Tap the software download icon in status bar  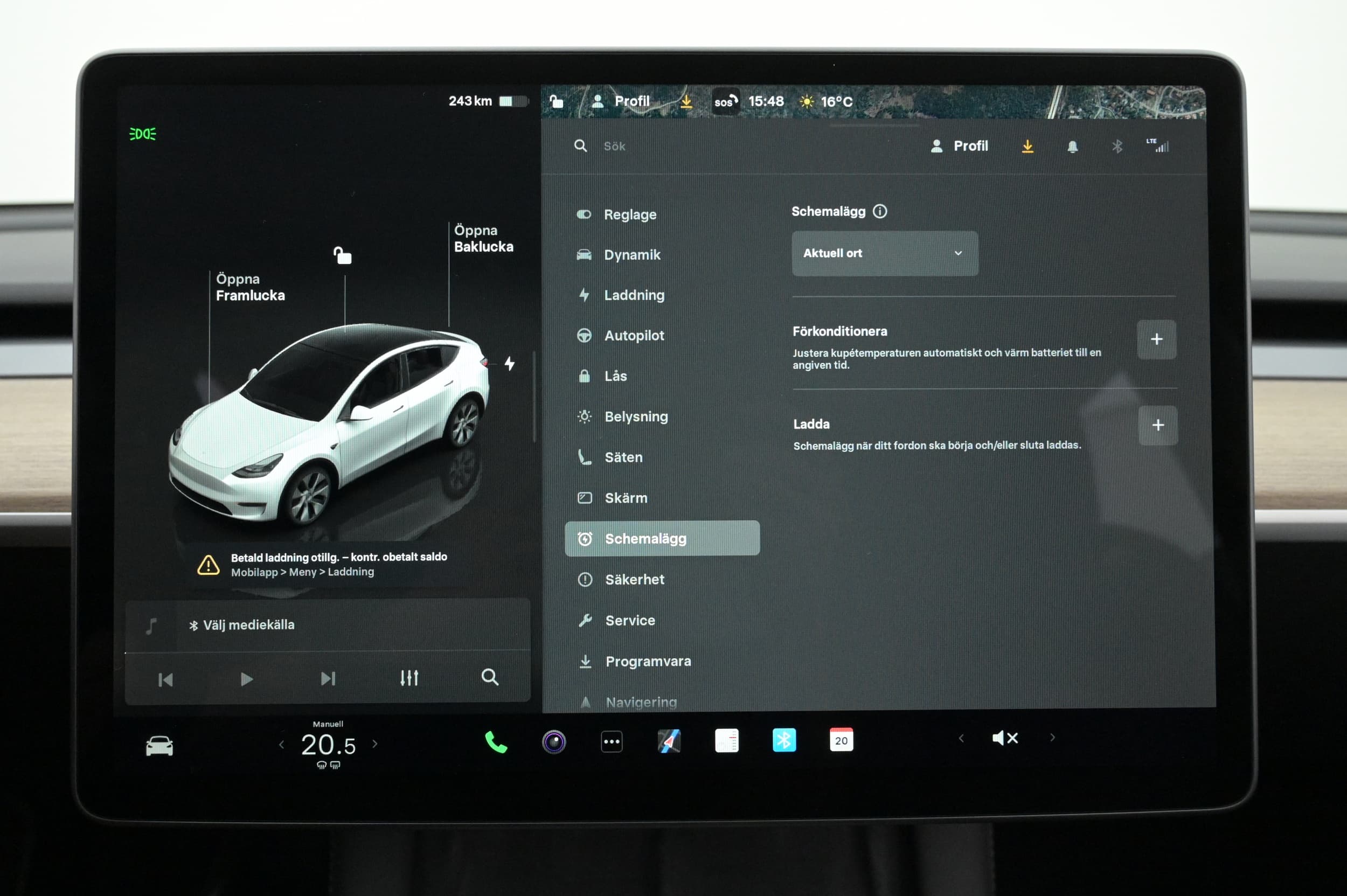point(686,102)
